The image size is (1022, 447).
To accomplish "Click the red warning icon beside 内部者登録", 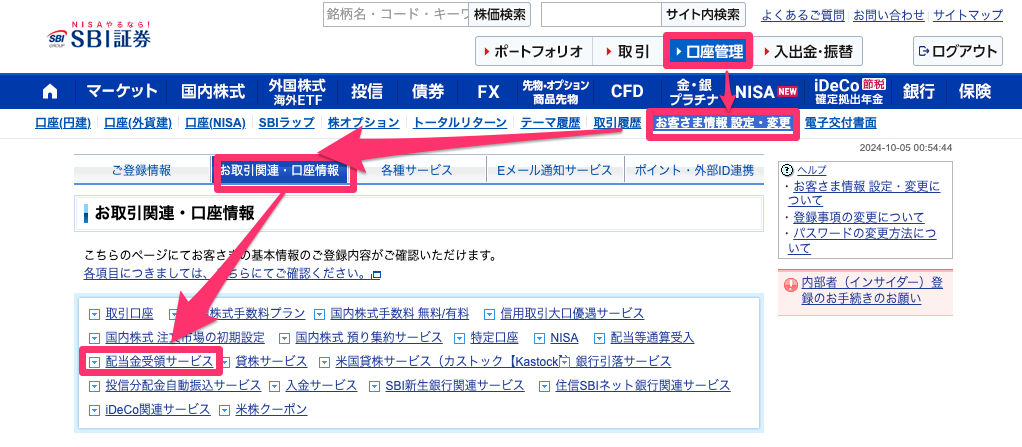I will pos(791,284).
